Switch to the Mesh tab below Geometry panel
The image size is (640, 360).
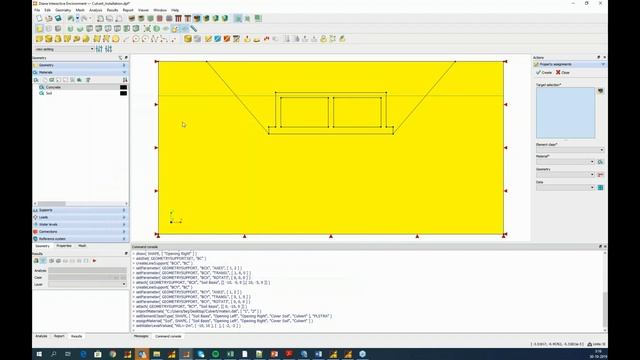point(82,246)
